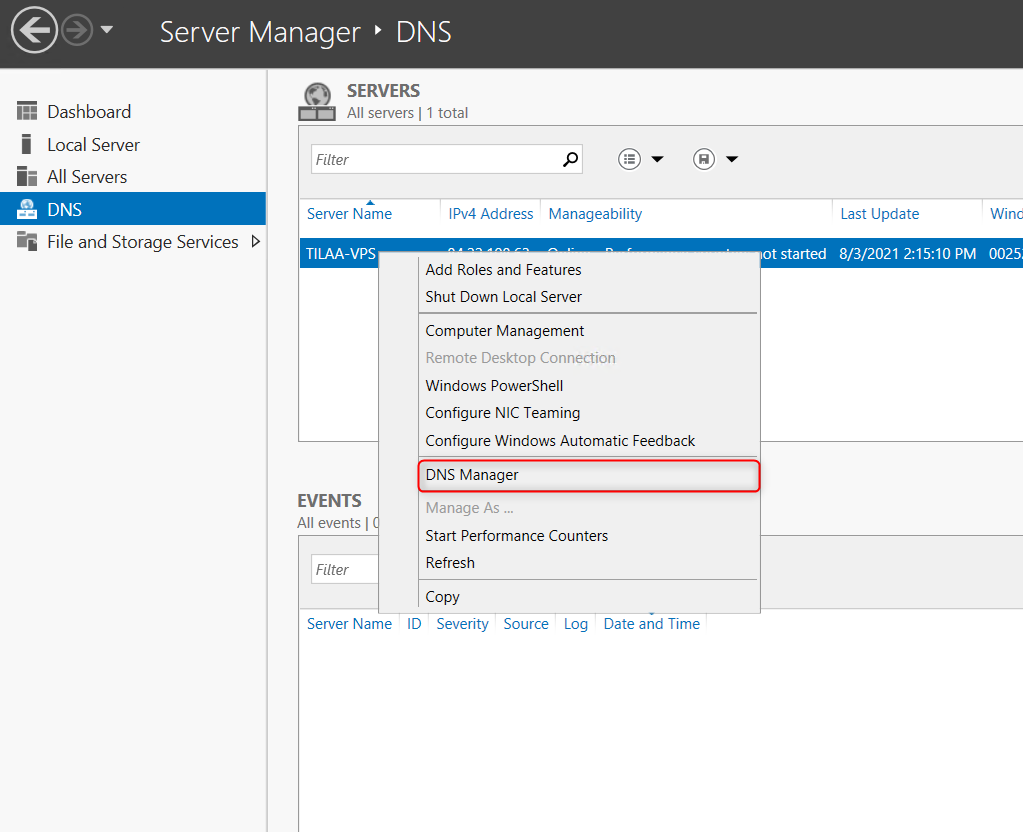Click the servers filter search magnifier
This screenshot has width=1023, height=832.
570,159
